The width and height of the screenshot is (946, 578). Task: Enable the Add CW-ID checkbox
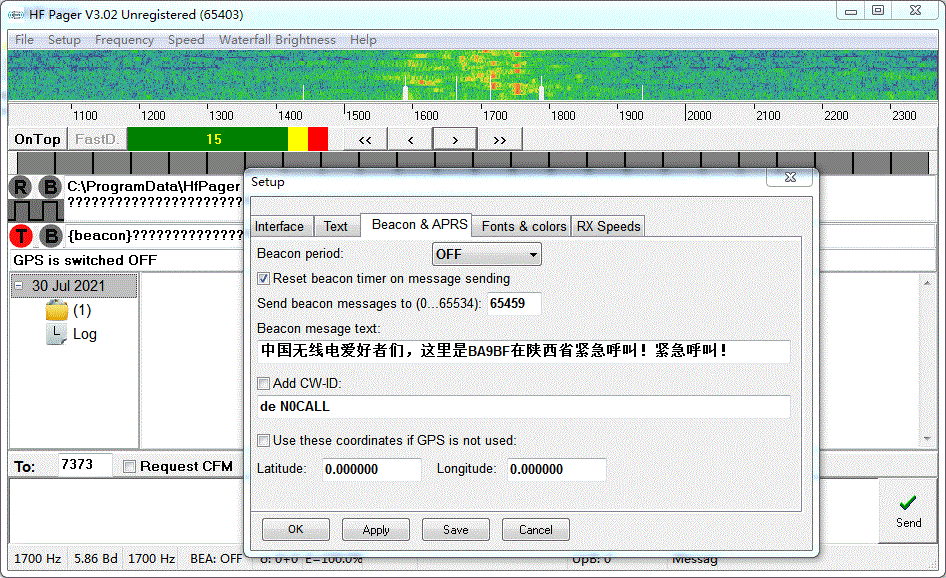click(263, 384)
